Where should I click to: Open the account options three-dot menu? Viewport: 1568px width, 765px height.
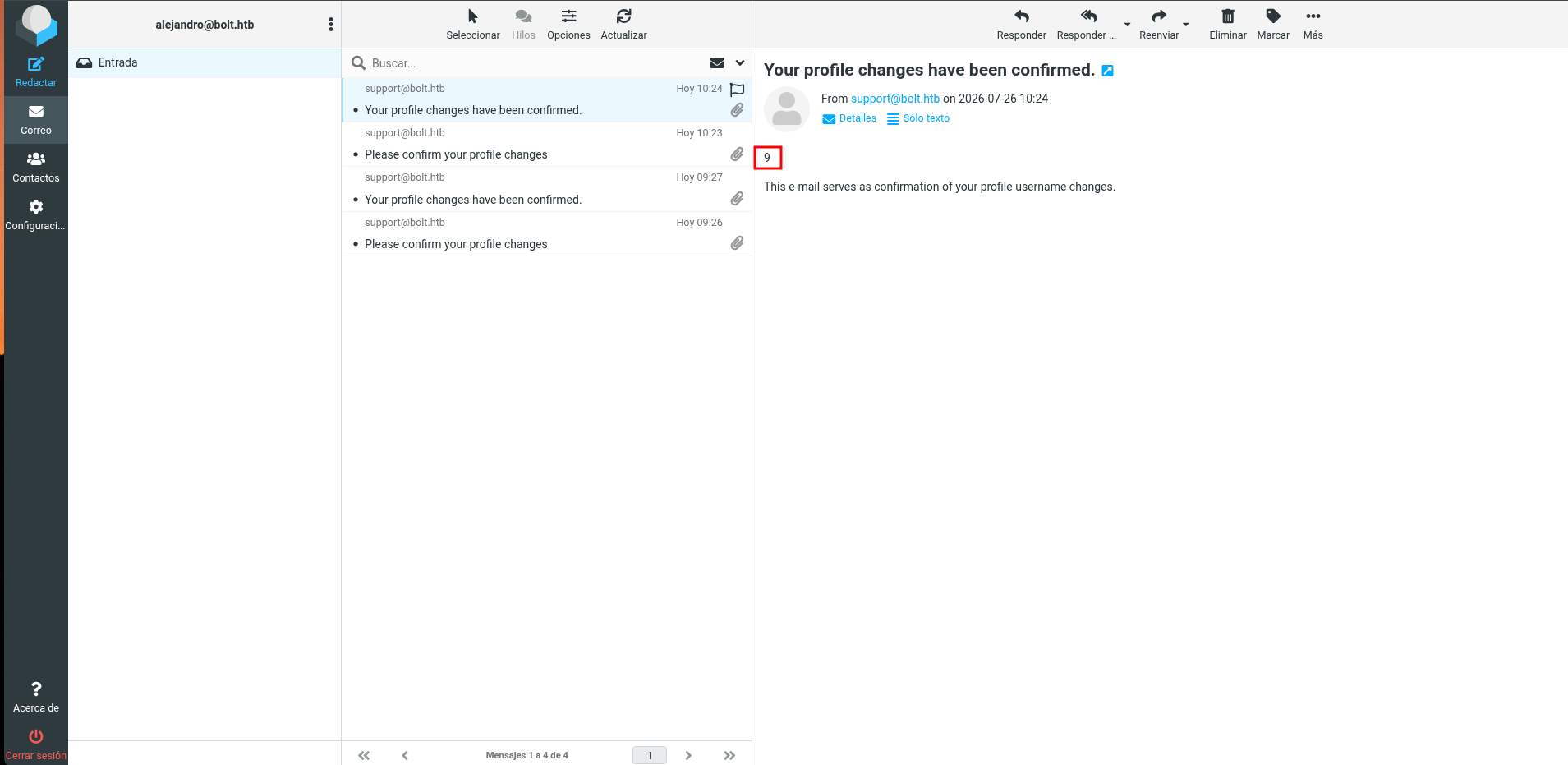[x=331, y=25]
